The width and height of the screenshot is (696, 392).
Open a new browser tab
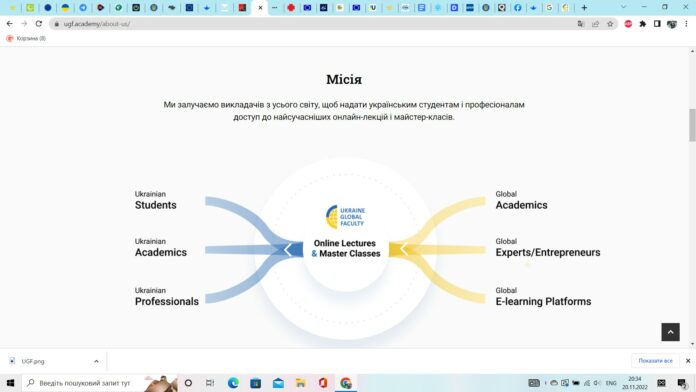click(x=584, y=8)
